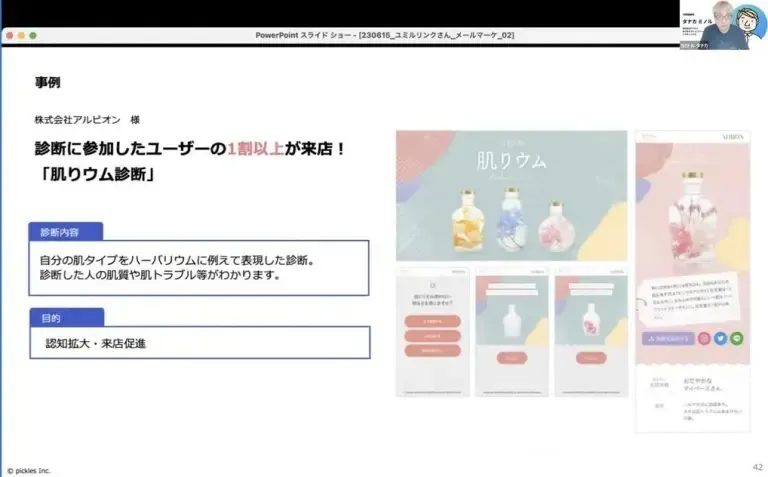This screenshot has width=768, height=477.
Task: Click the Twitter icon in result screenshot
Action: click(x=720, y=338)
